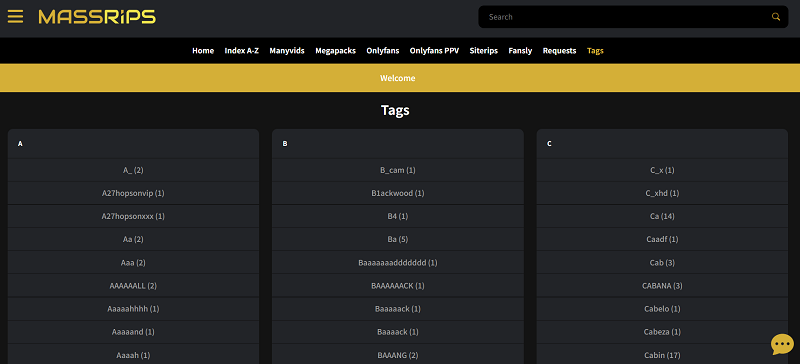Viewport: 800px width, 364px height.
Task: Open the Ba (5) tag
Action: click(397, 239)
